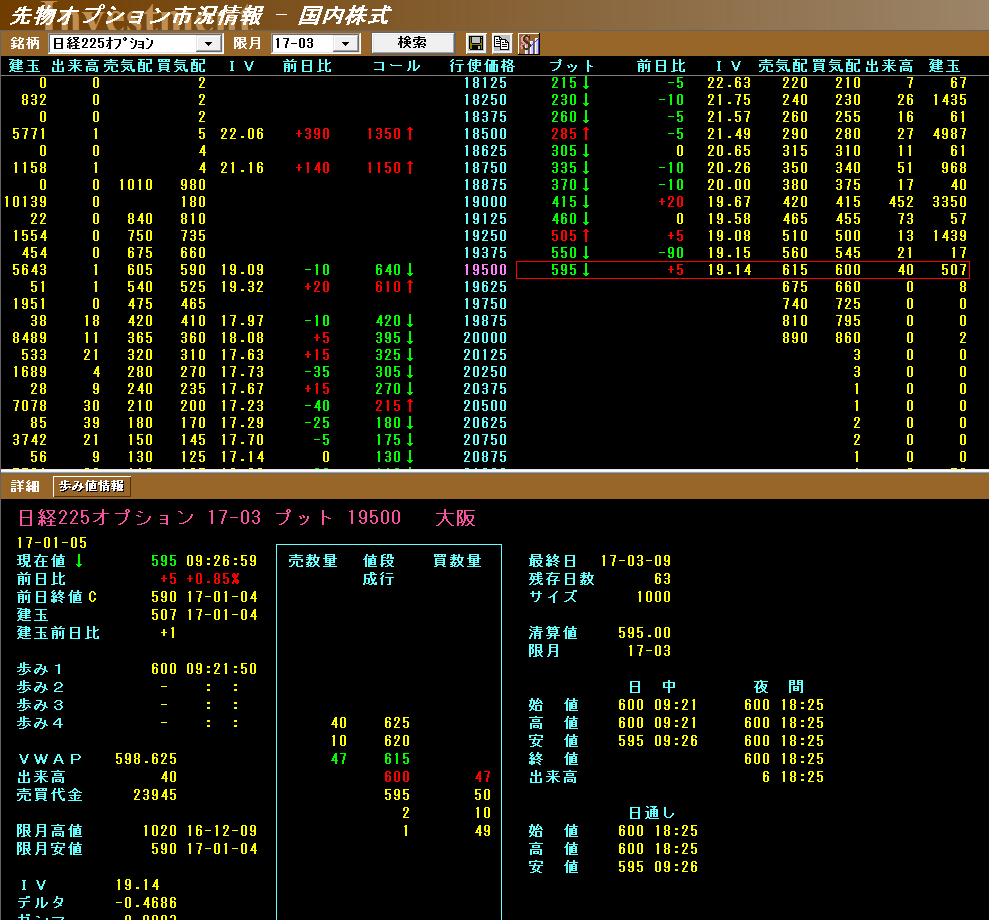Click put price 415 at strike 19000
This screenshot has width=989, height=920.
tap(564, 202)
